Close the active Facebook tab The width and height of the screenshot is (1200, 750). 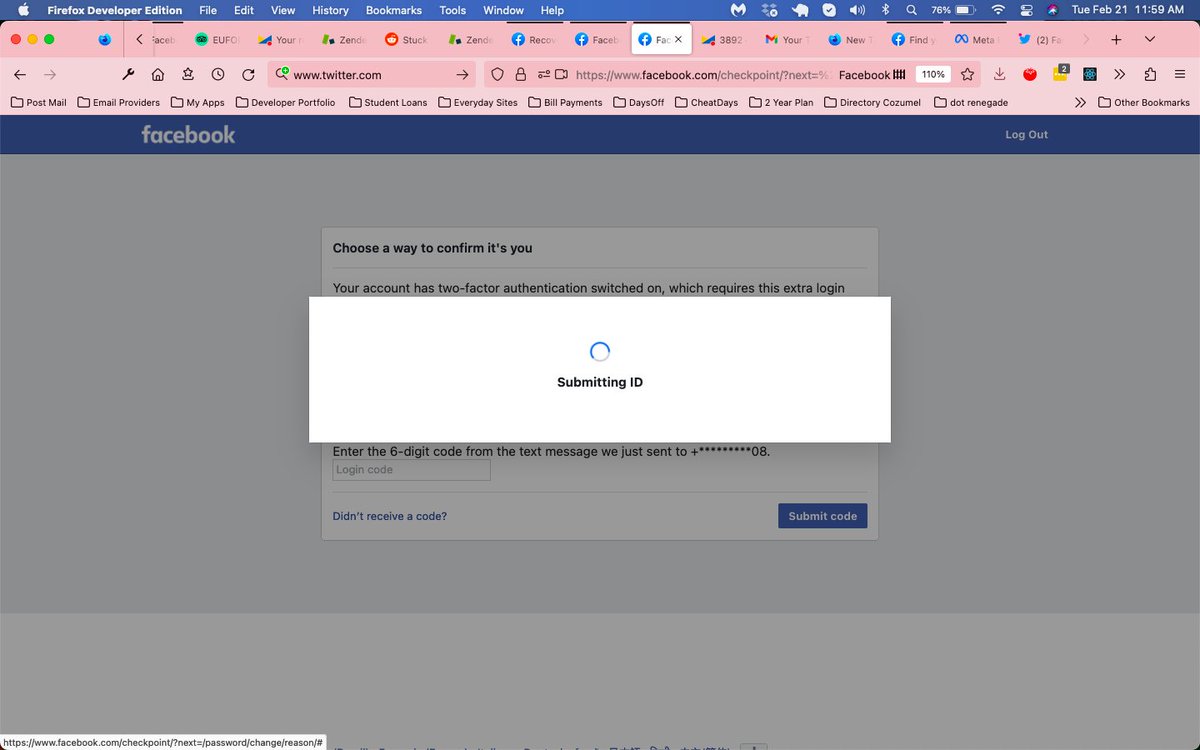click(x=678, y=40)
